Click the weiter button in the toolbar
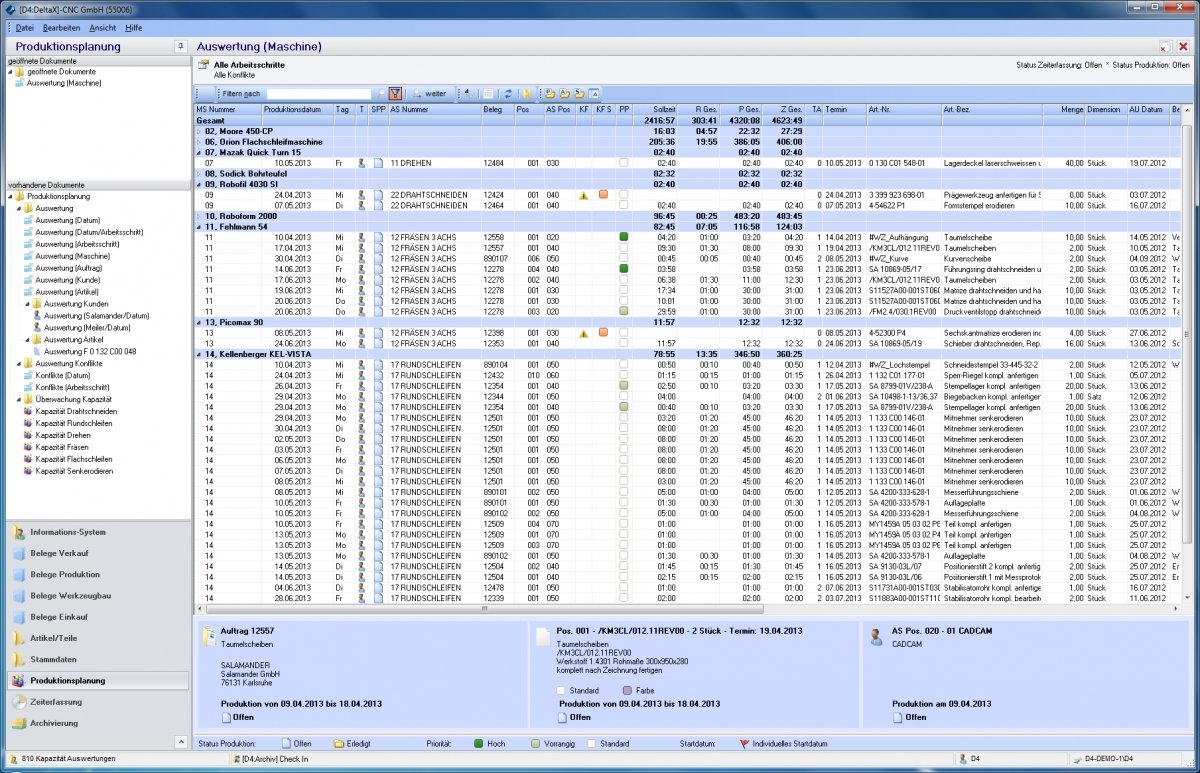 point(430,93)
